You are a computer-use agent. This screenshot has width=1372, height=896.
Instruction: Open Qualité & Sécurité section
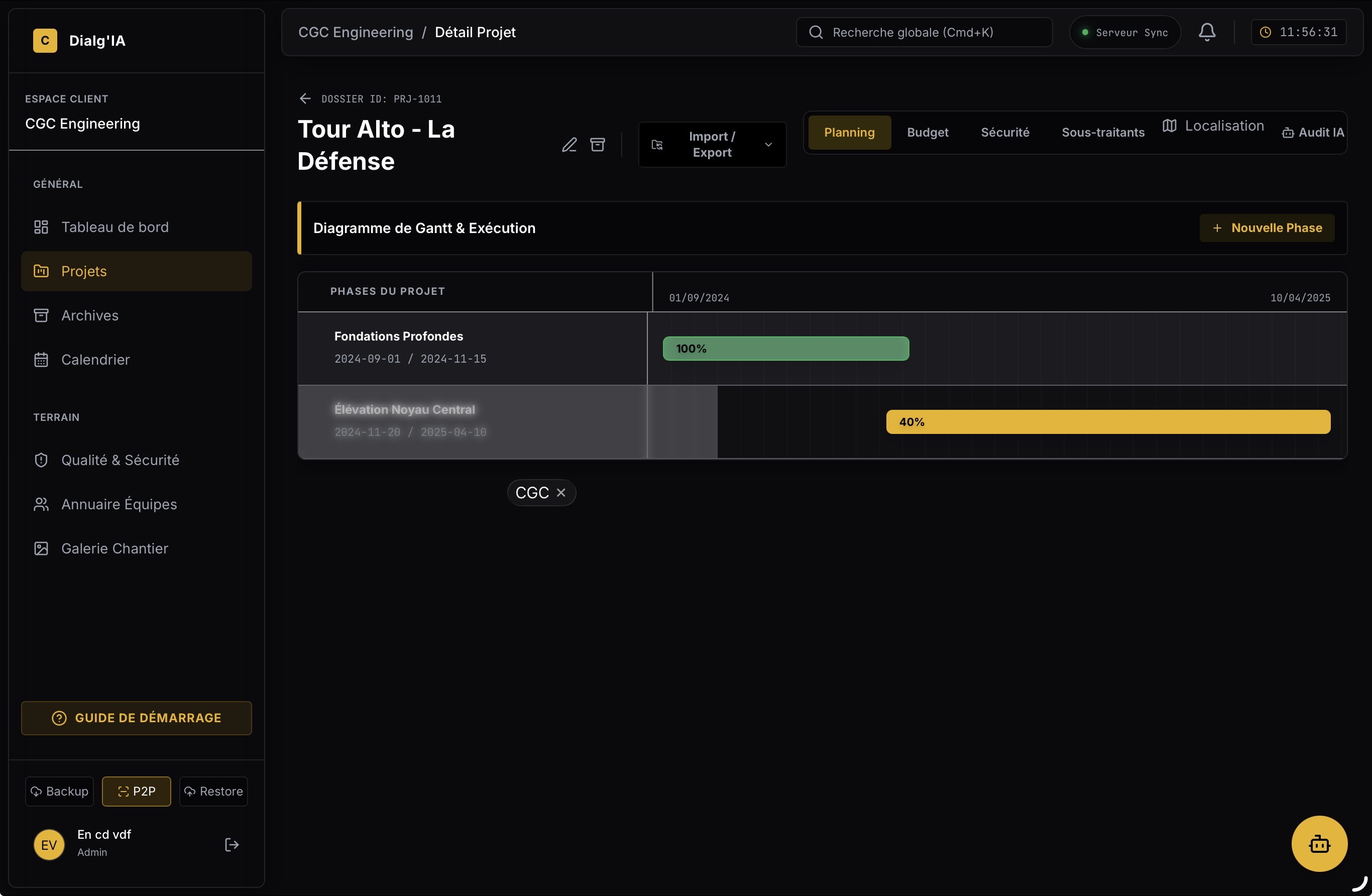pyautogui.click(x=120, y=460)
